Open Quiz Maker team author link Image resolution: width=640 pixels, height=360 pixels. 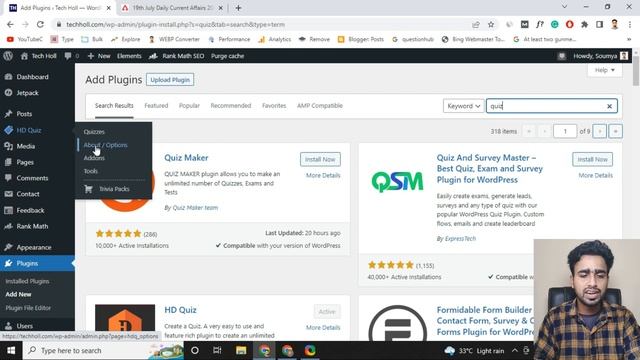[x=195, y=208]
